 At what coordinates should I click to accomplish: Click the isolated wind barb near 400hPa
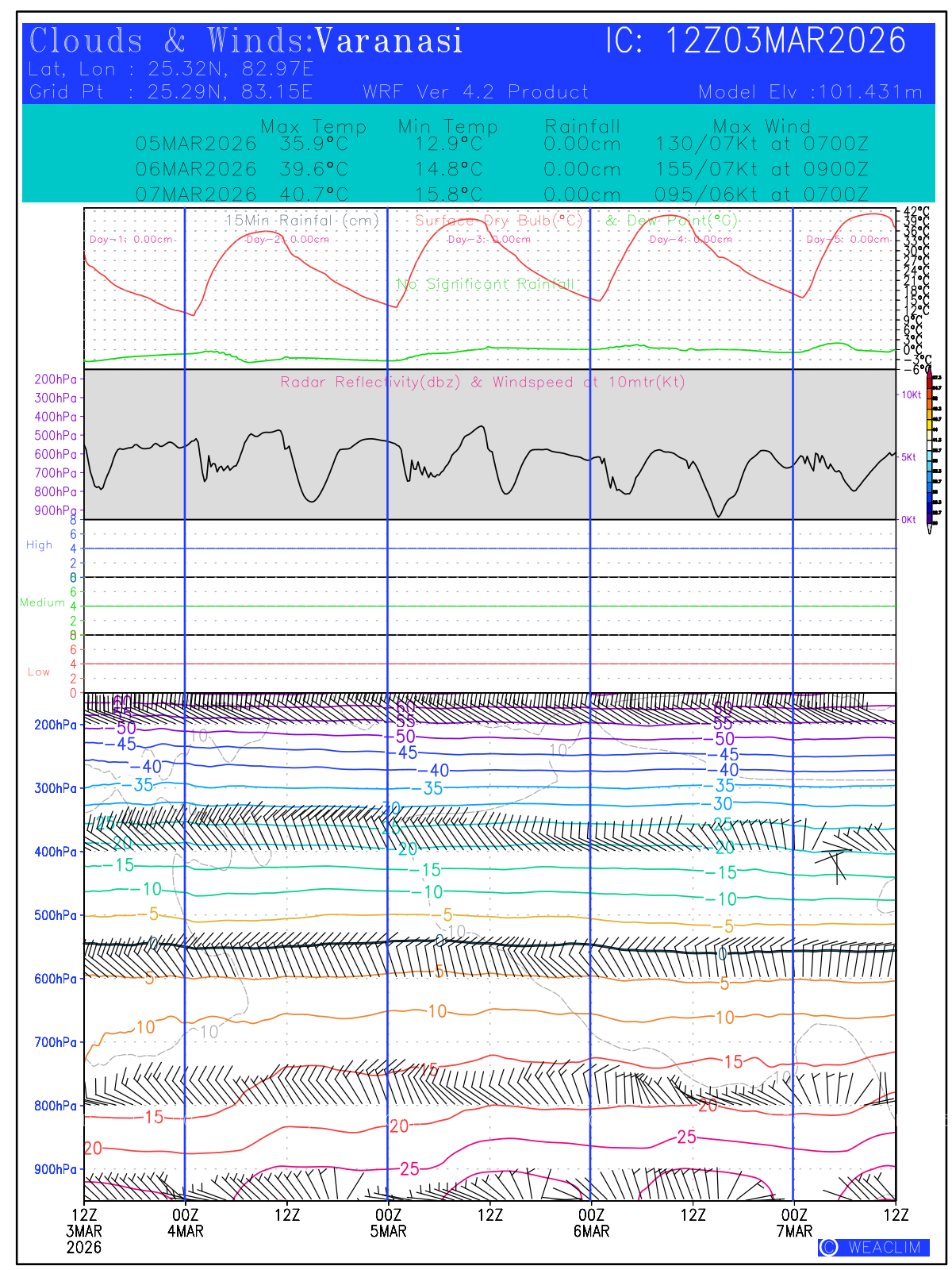[x=835, y=861]
